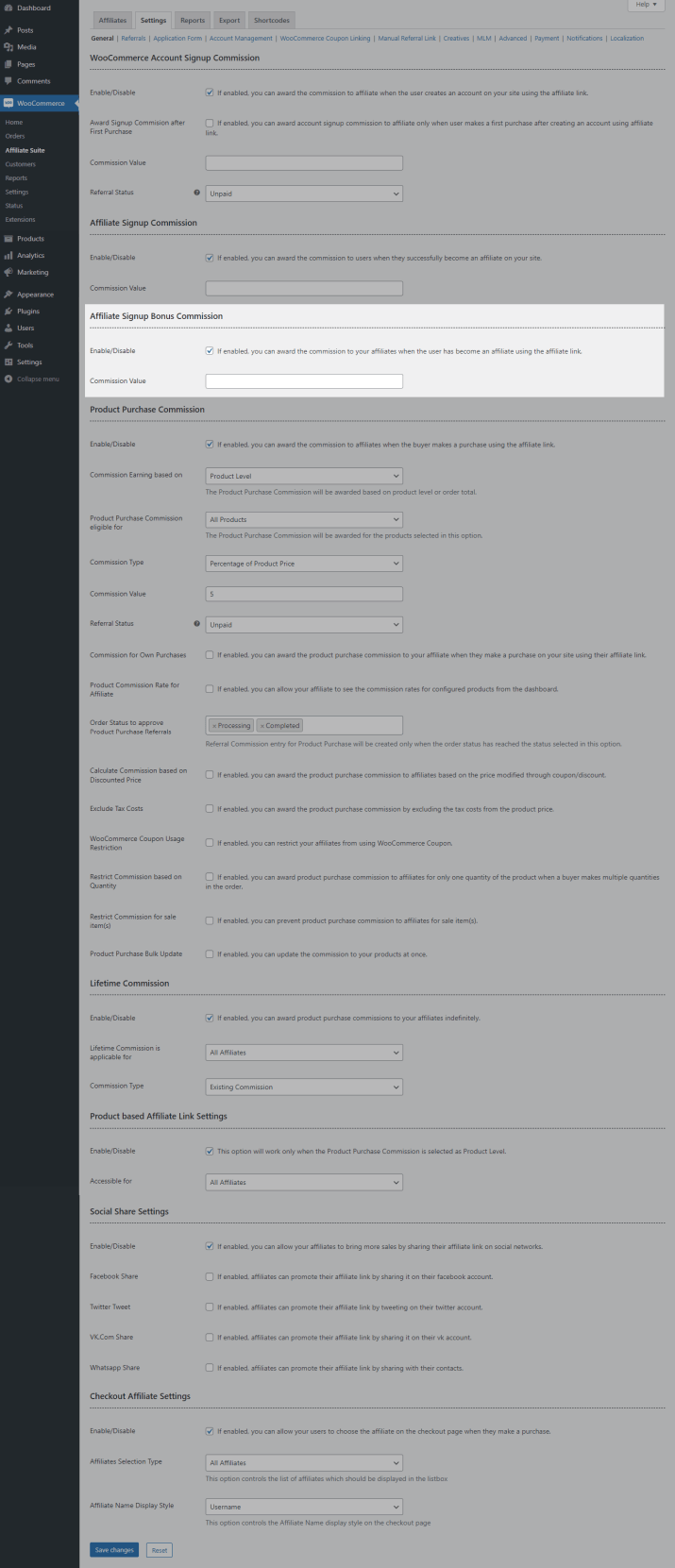Toggle Exclude Tax Costs checkbox

210,809
